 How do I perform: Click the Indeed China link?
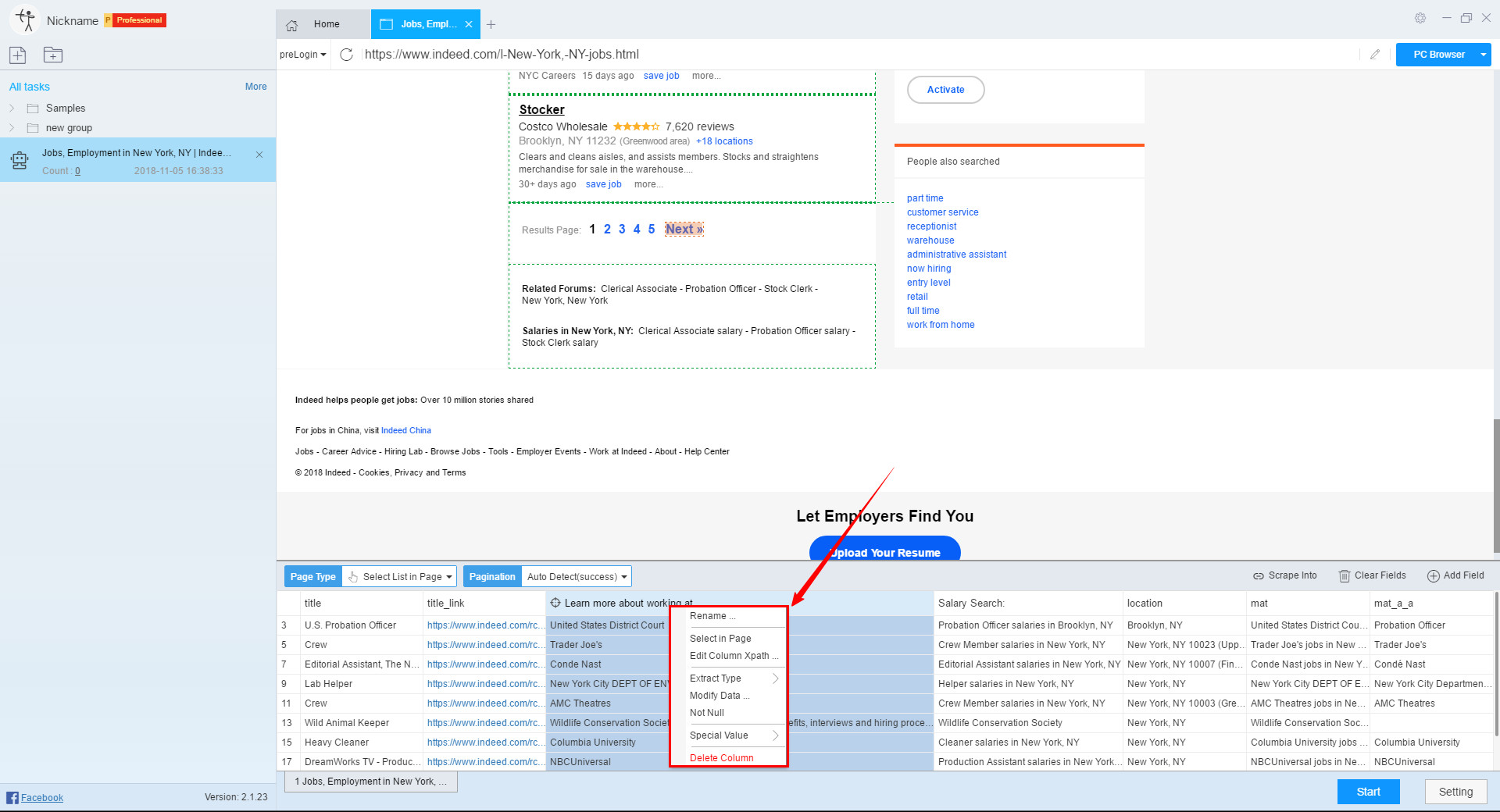406,430
